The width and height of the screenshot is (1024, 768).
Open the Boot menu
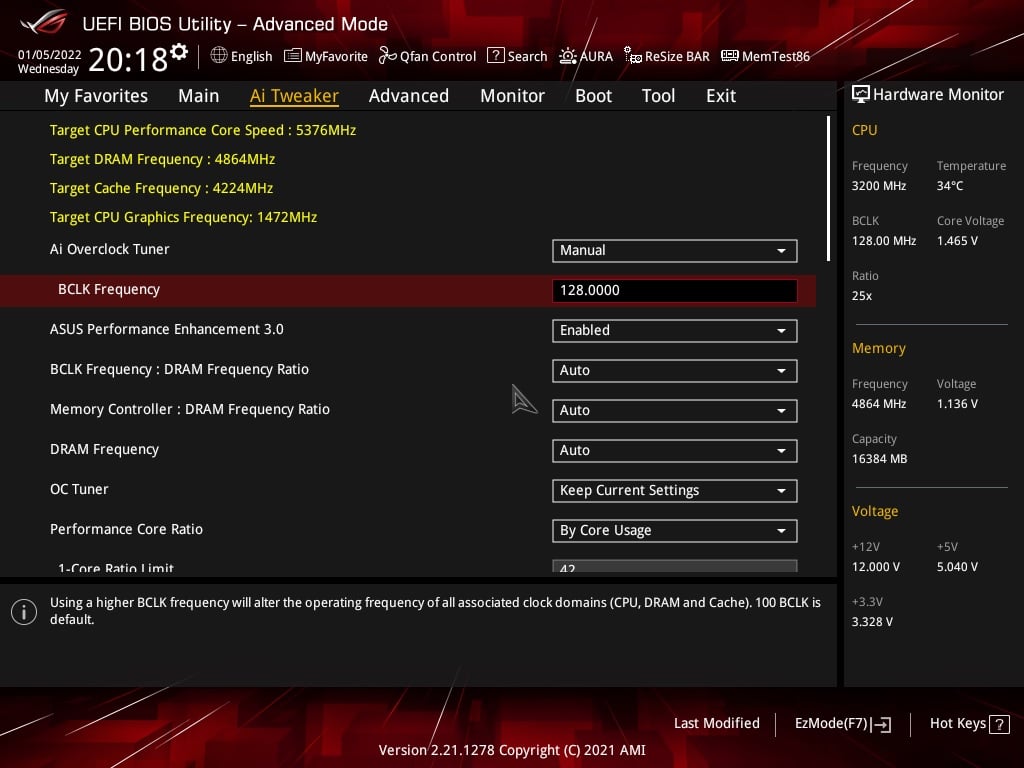[x=593, y=95]
